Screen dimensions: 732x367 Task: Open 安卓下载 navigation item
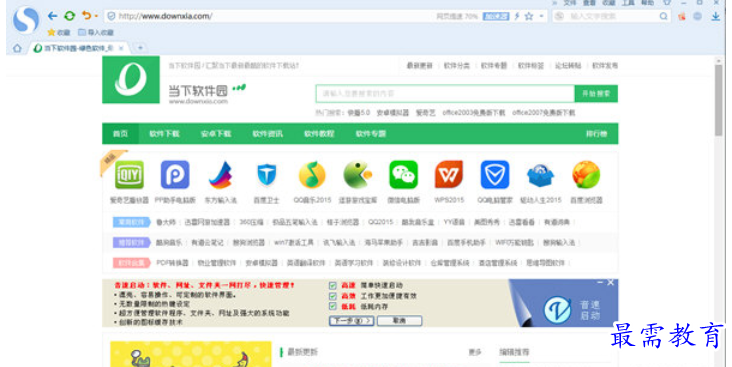point(216,134)
